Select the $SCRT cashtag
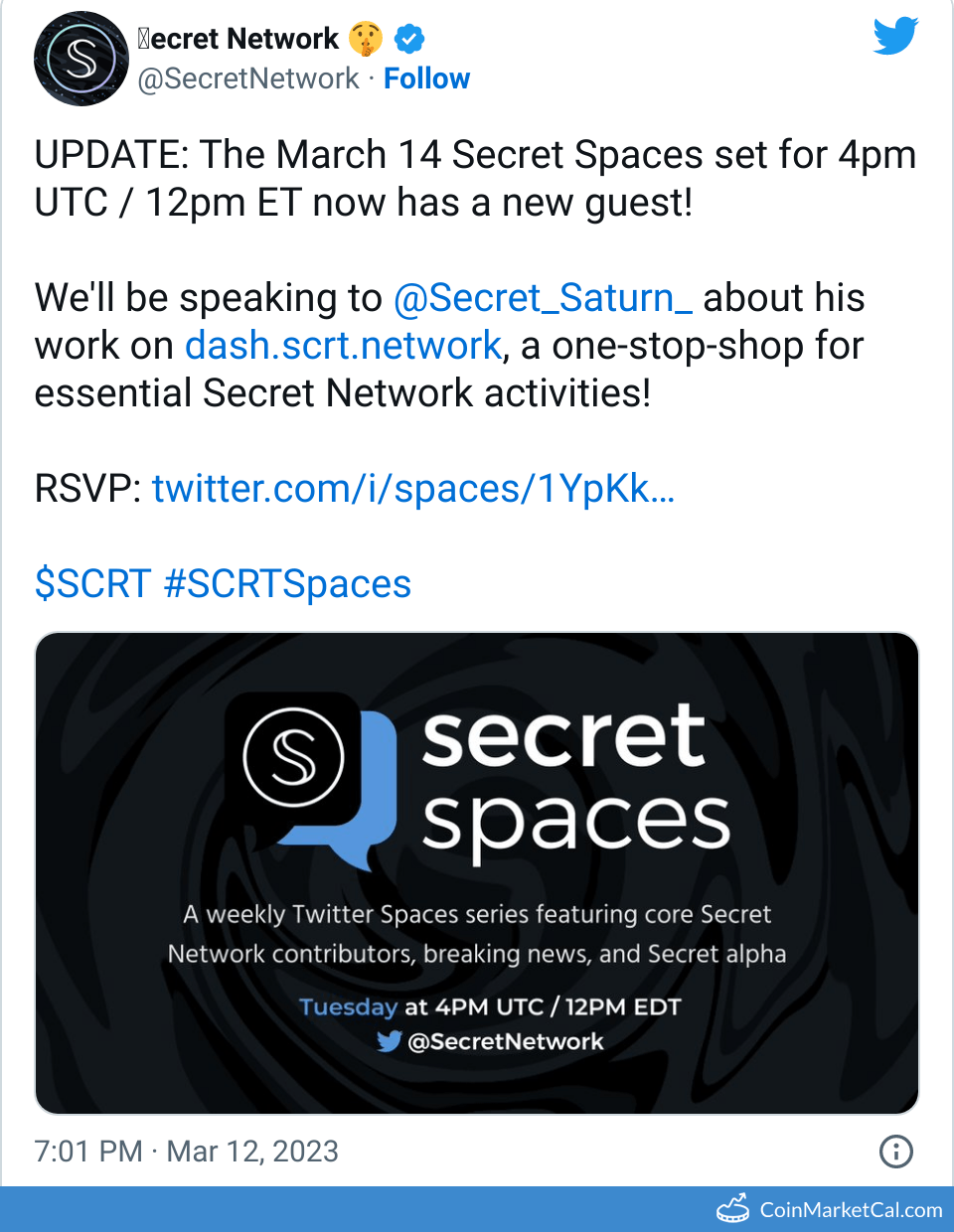This screenshot has height=1232, width=954. 92,584
